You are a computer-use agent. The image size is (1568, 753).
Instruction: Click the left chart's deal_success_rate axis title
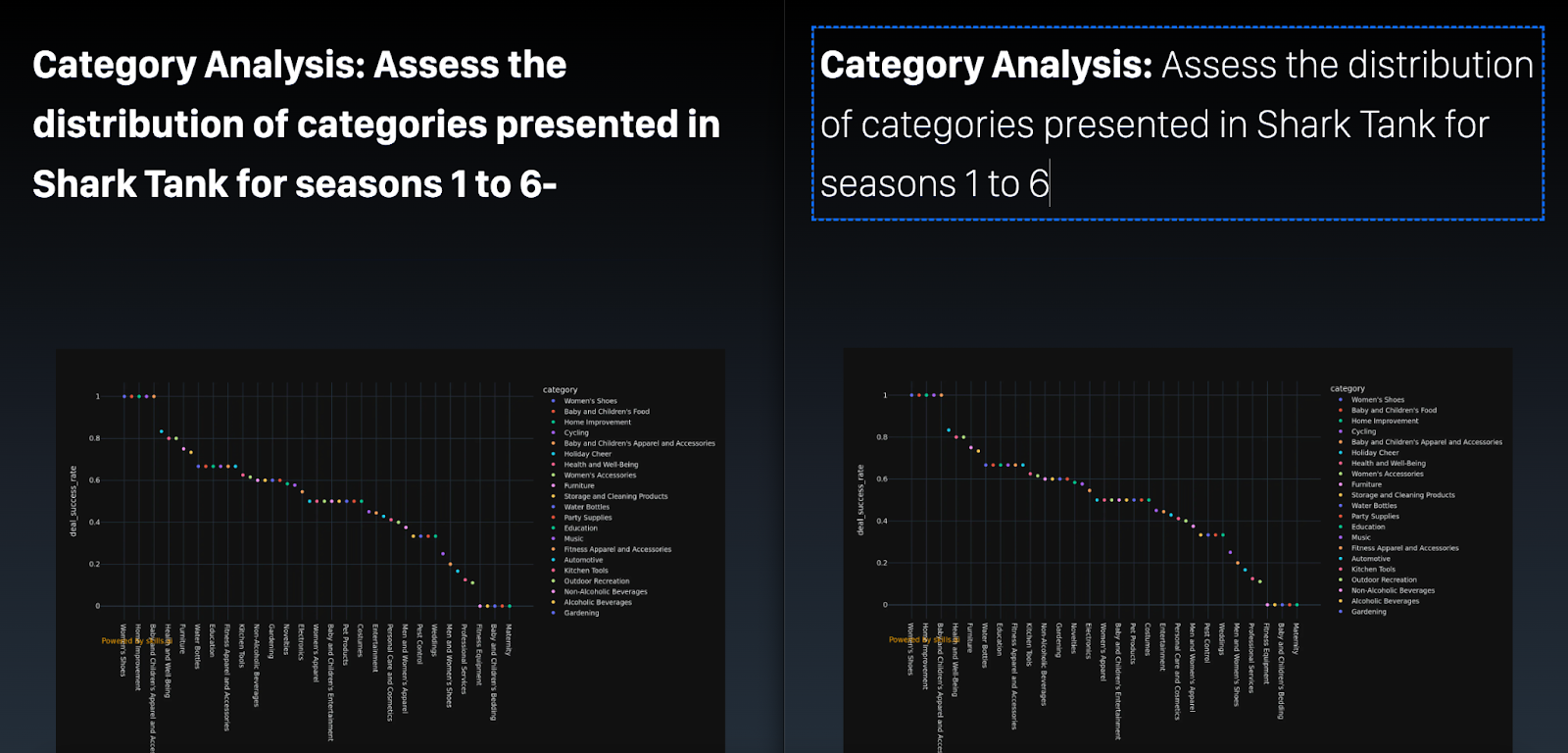click(x=73, y=501)
